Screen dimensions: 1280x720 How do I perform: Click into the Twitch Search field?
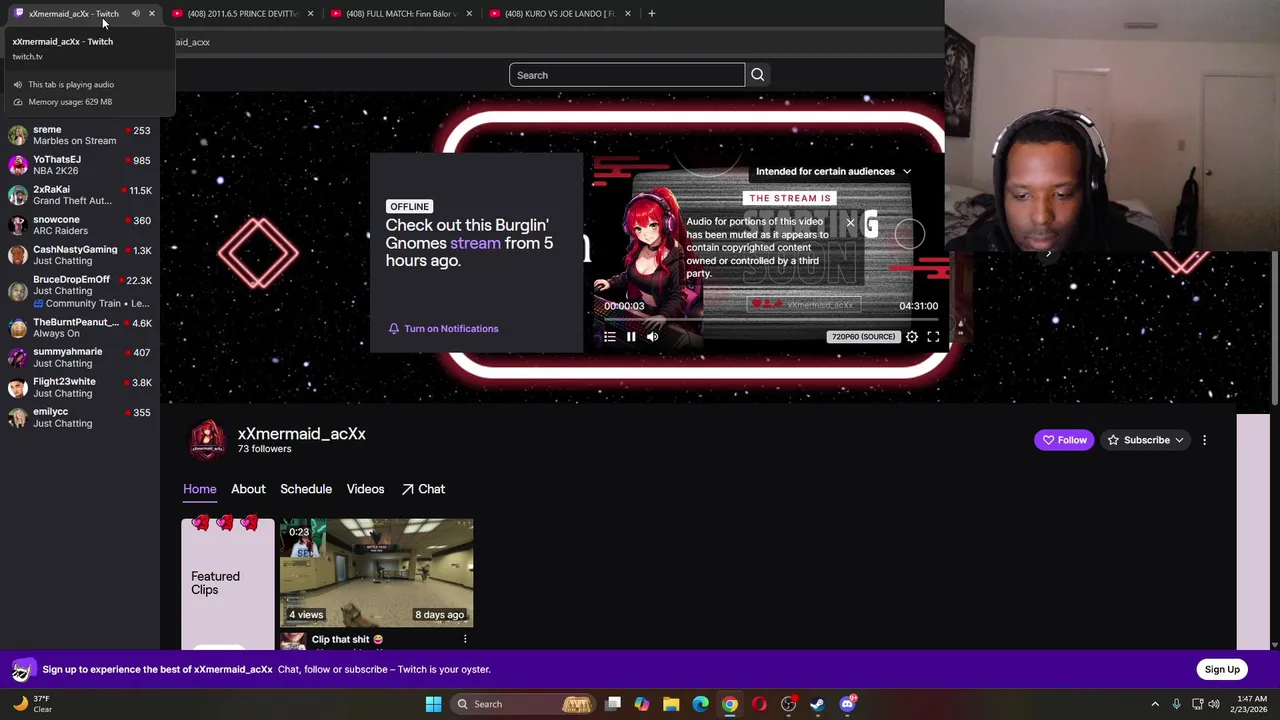pos(627,75)
